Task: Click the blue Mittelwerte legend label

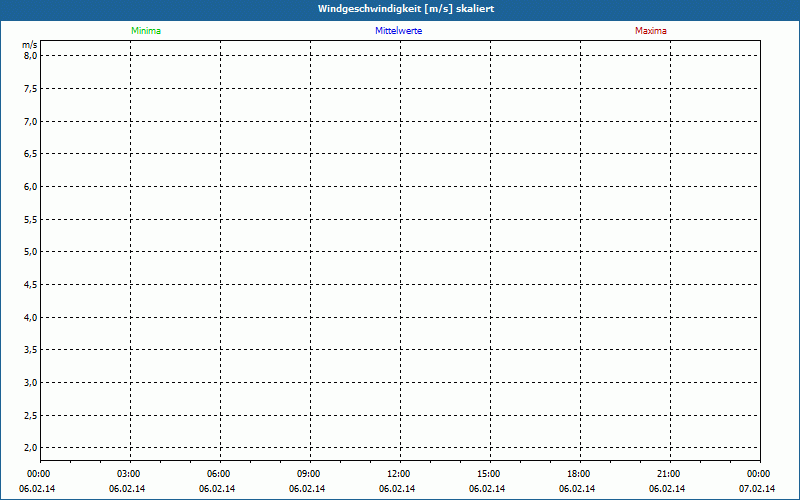Action: pyautogui.click(x=398, y=31)
